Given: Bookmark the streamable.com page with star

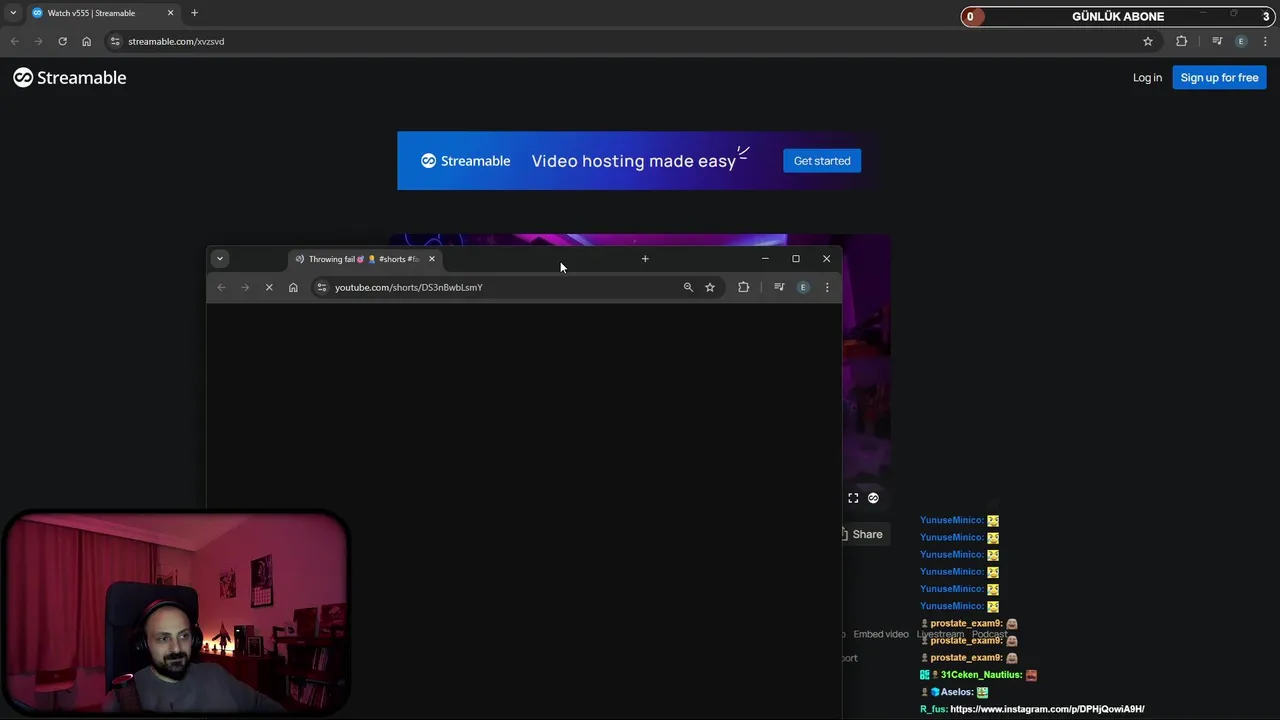Looking at the screenshot, I should pos(1148,41).
